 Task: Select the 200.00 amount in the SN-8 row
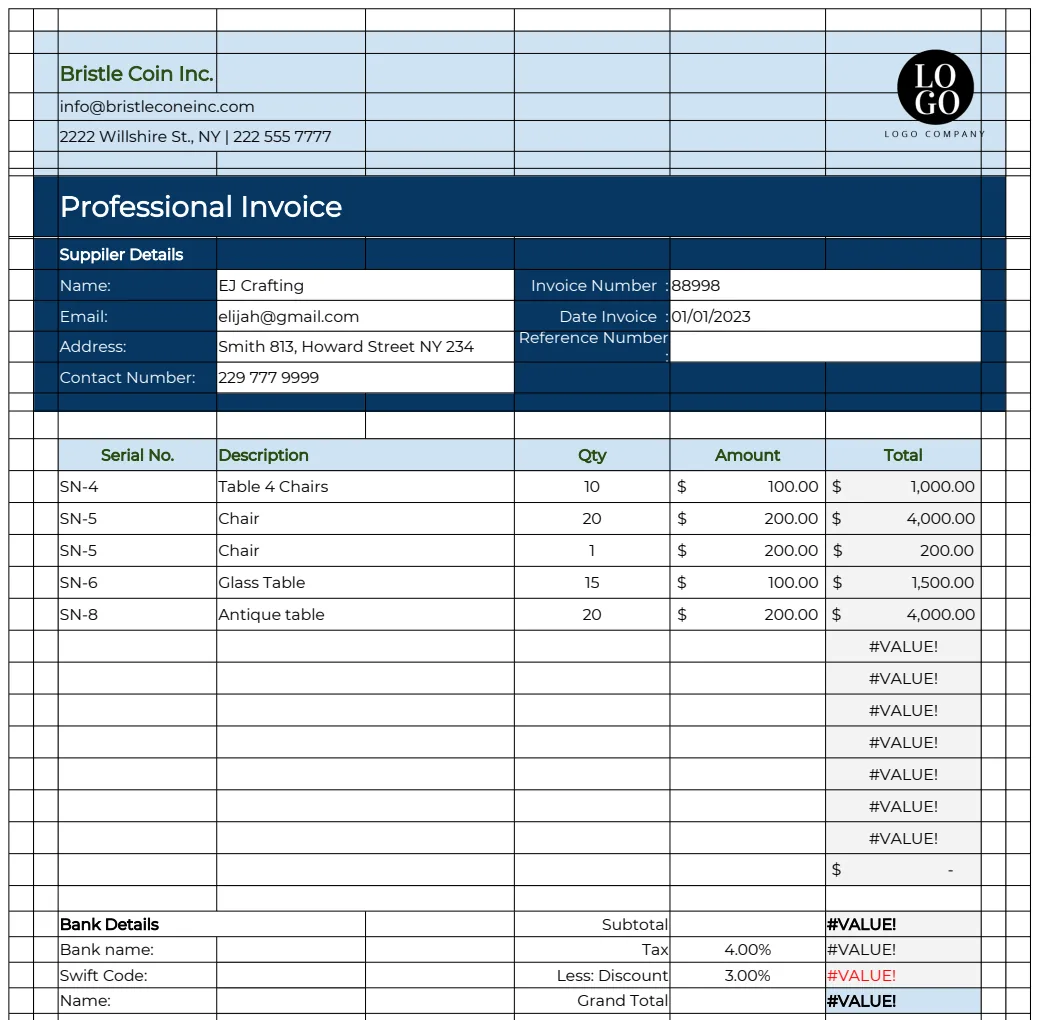(747, 614)
